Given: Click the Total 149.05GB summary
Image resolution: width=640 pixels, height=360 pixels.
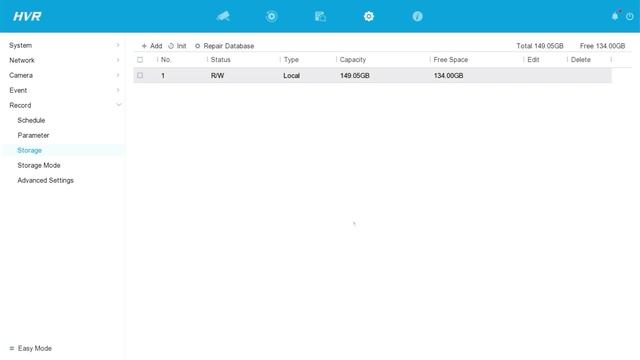Looking at the screenshot, I should click(x=540, y=46).
